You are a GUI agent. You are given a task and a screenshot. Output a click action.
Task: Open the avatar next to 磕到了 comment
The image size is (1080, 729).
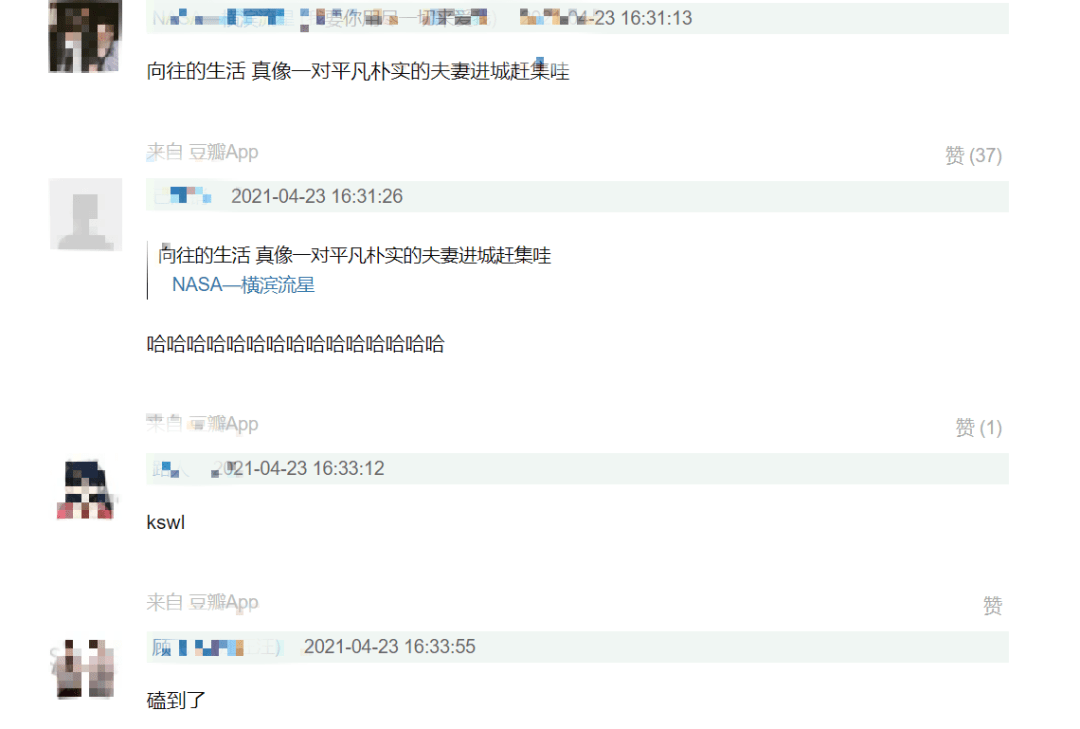(x=85, y=668)
